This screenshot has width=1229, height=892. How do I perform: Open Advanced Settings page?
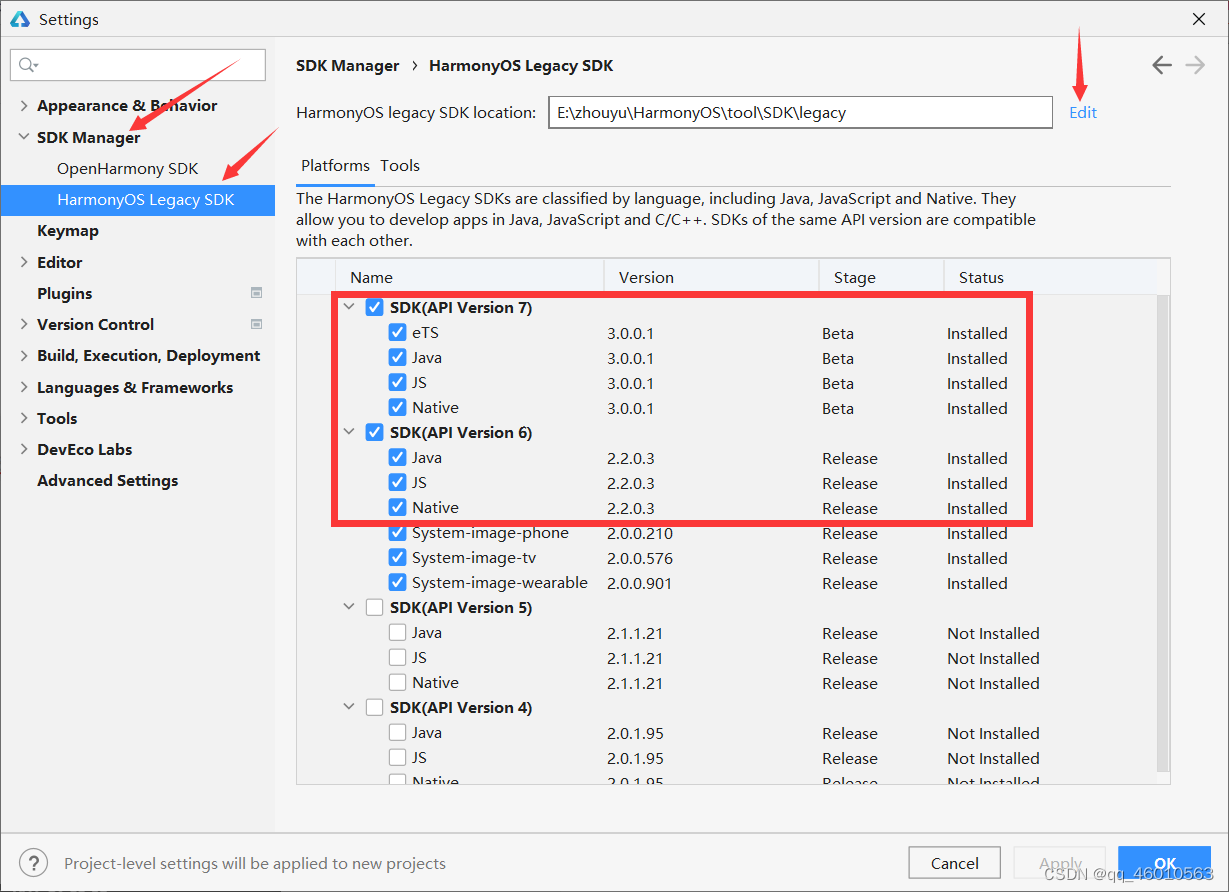[x=108, y=481]
